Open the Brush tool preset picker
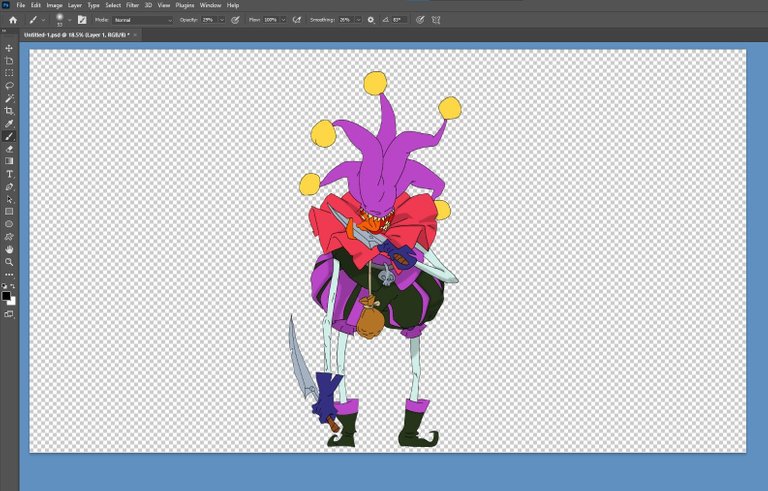The height and width of the screenshot is (491, 768). click(x=35, y=20)
